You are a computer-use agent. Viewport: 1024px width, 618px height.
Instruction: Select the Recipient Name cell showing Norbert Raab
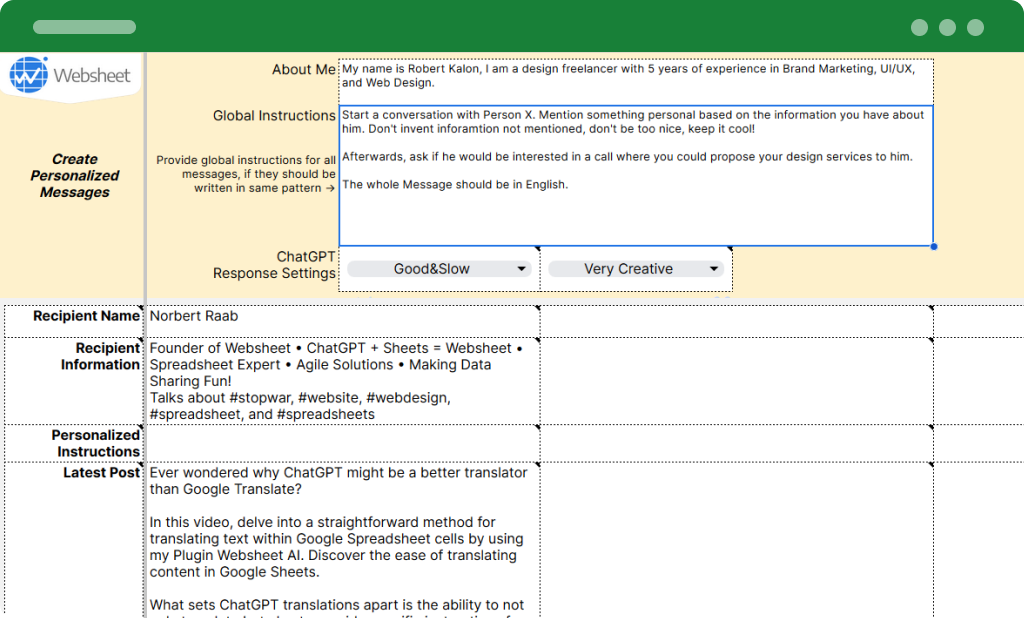coord(340,316)
